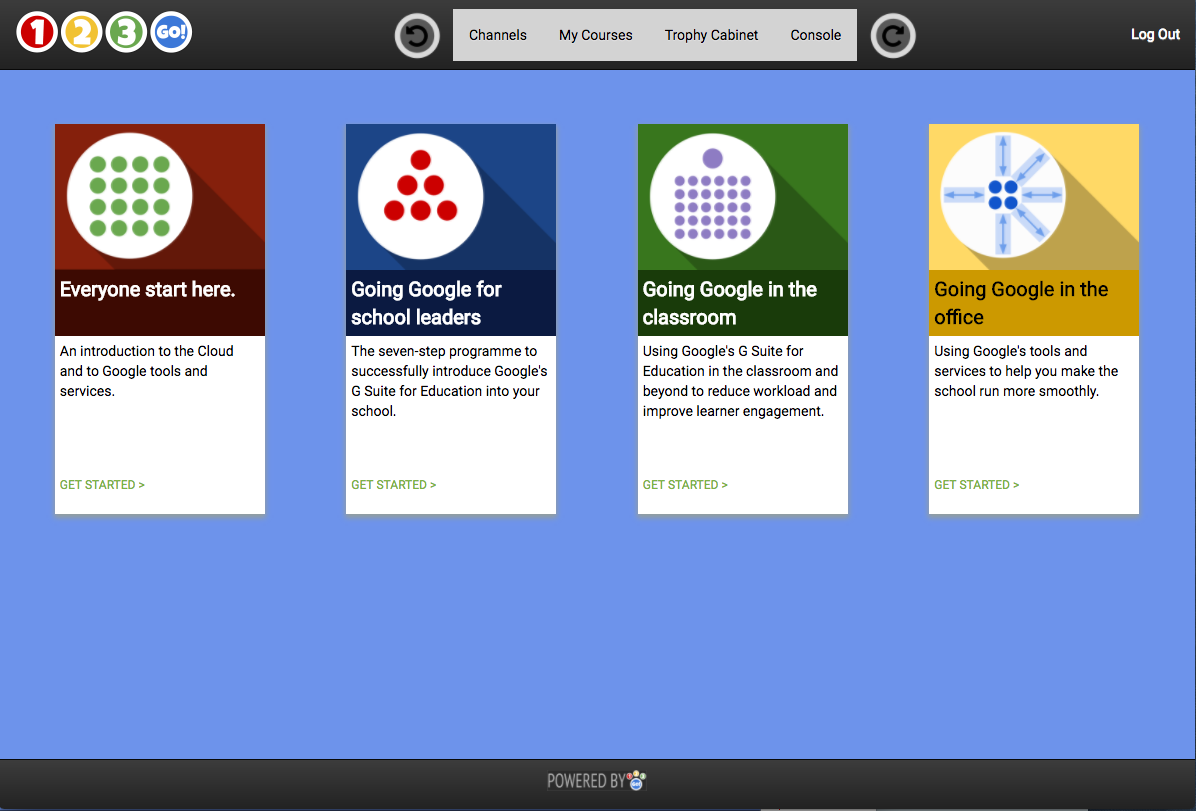Open the 'Everyone start here.' course title
1196x811 pixels.
pos(148,290)
